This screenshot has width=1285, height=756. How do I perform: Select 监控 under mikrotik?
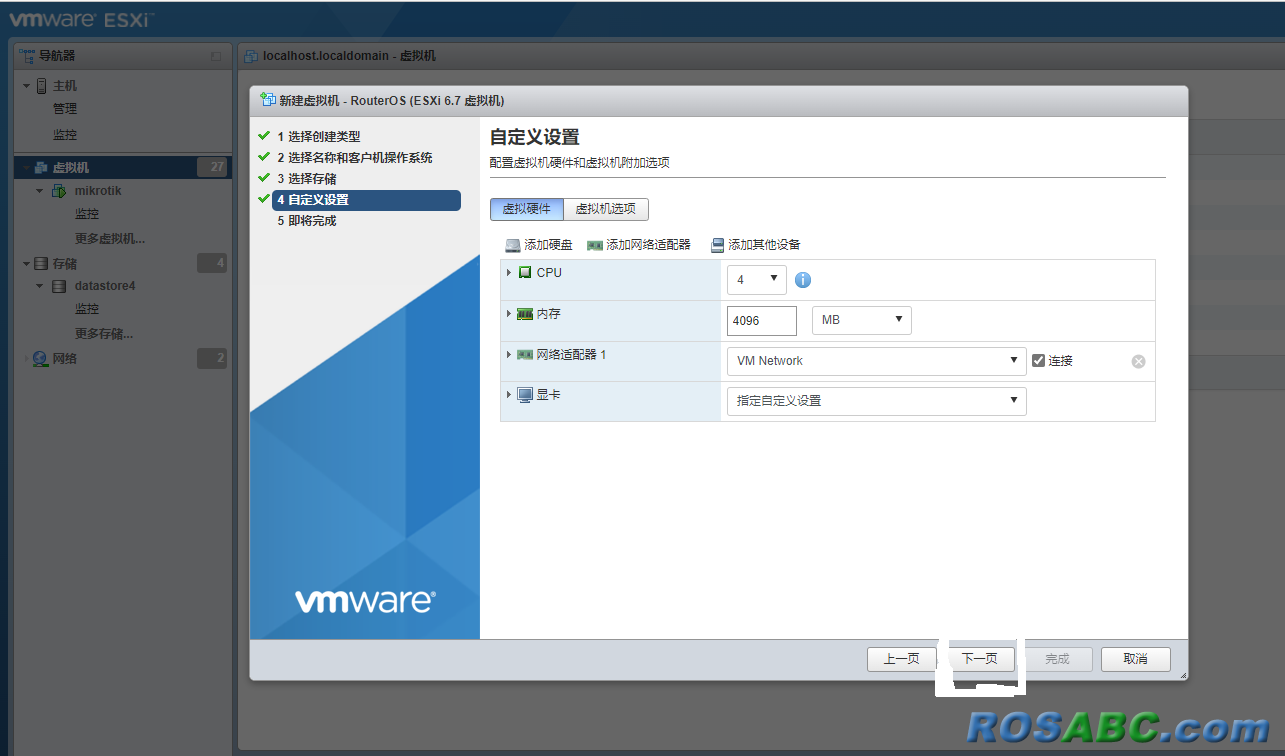click(87, 214)
